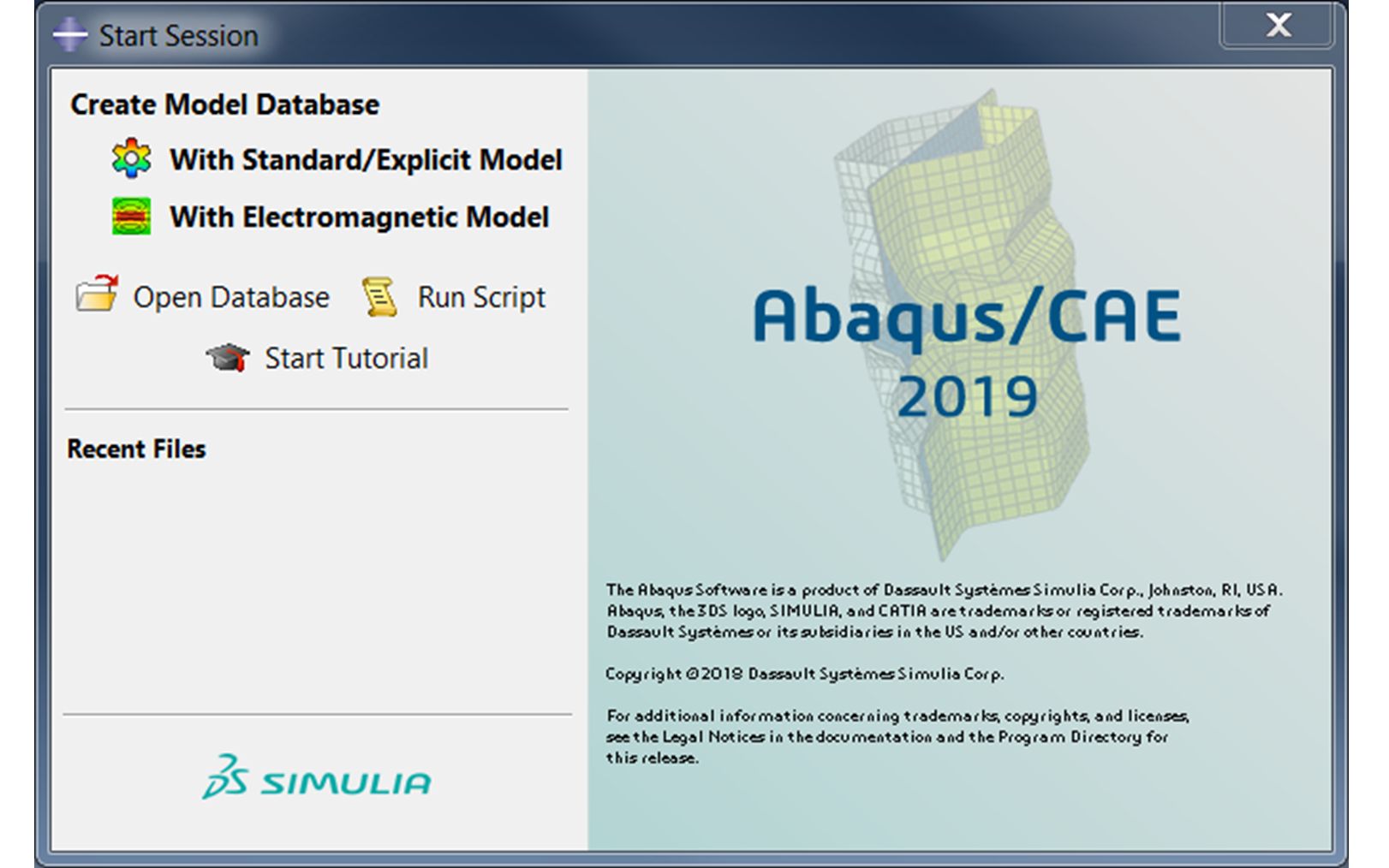Click the Start Tutorial graduation cap icon
Screen dimensions: 1389x868
227,357
